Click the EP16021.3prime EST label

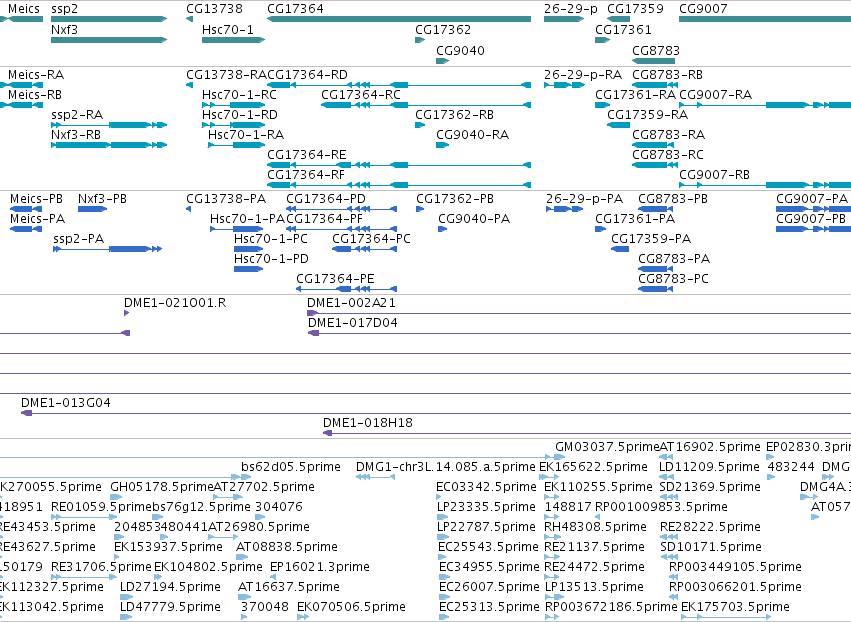click(x=320, y=567)
